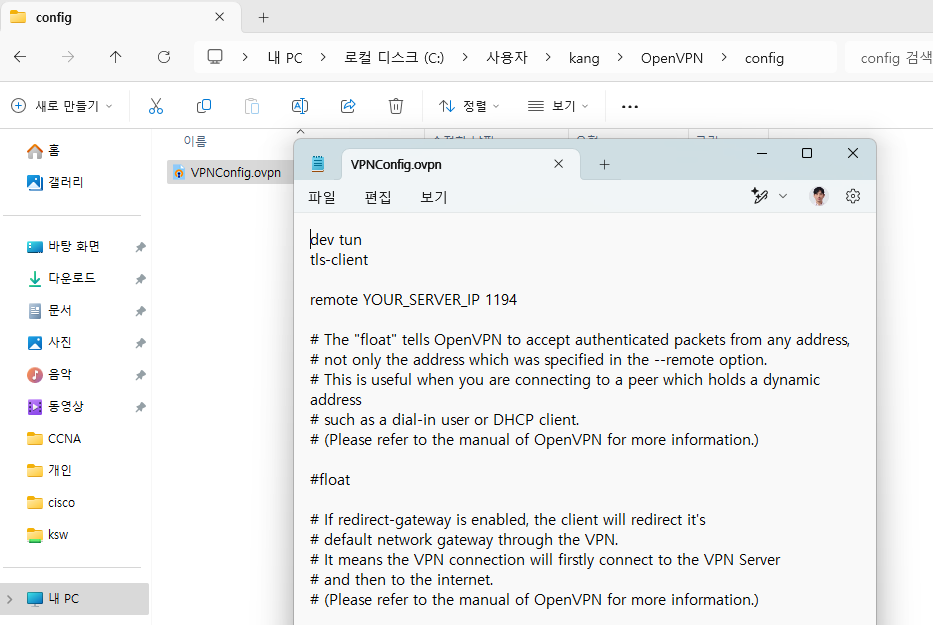The image size is (933, 625).
Task: Open the 보기 (View) menu in Notepad
Action: tap(434, 197)
